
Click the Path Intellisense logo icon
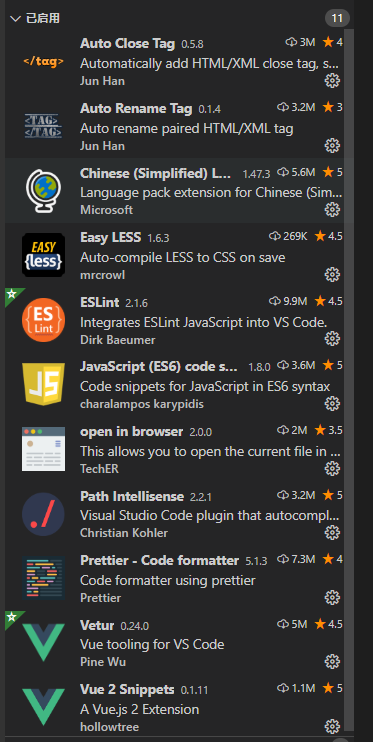(44, 513)
